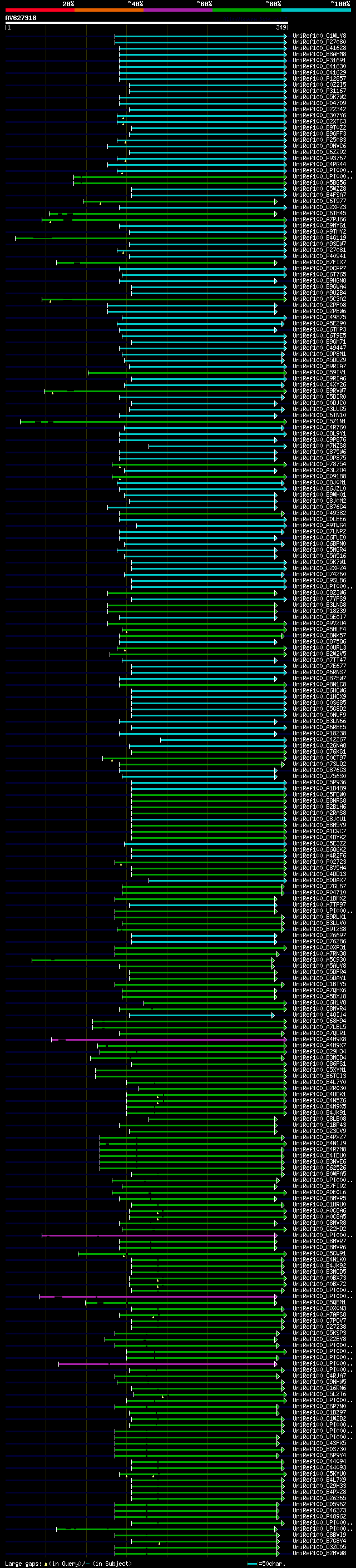The image size is (356, 1568).
Task: Select the last hit label UniRef100_B2MVW8
Action: click(319, 1553)
